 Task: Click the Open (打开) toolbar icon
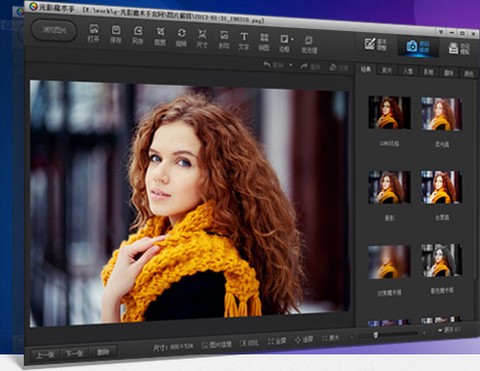[94, 33]
